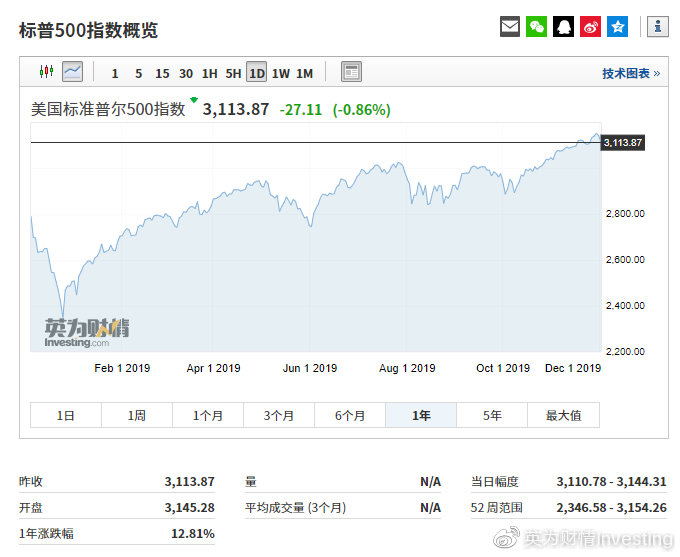The image size is (680, 557).
Task: Click the 美国标准普尔500指数 title
Action: 108,109
